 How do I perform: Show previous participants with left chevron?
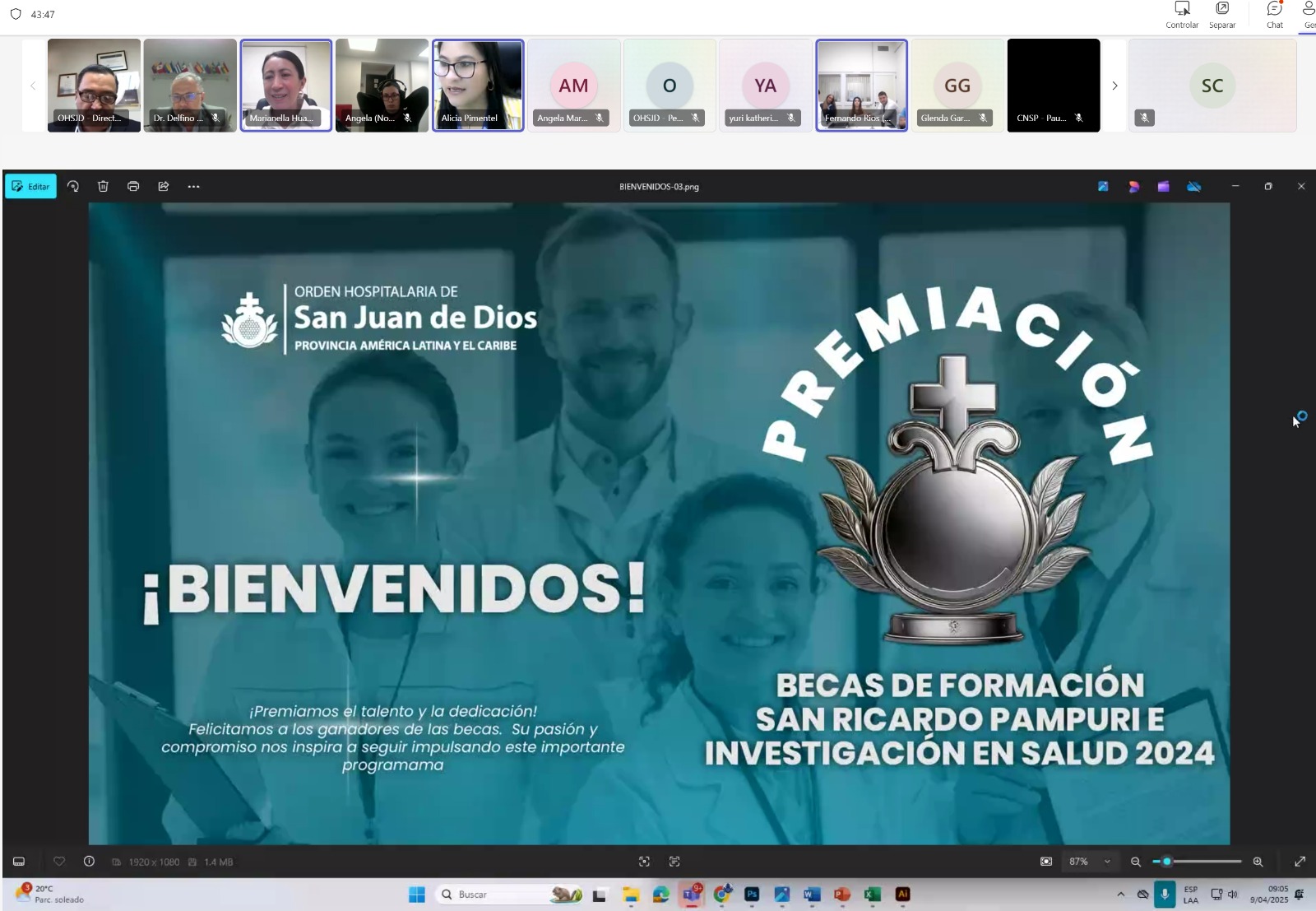coord(33,86)
